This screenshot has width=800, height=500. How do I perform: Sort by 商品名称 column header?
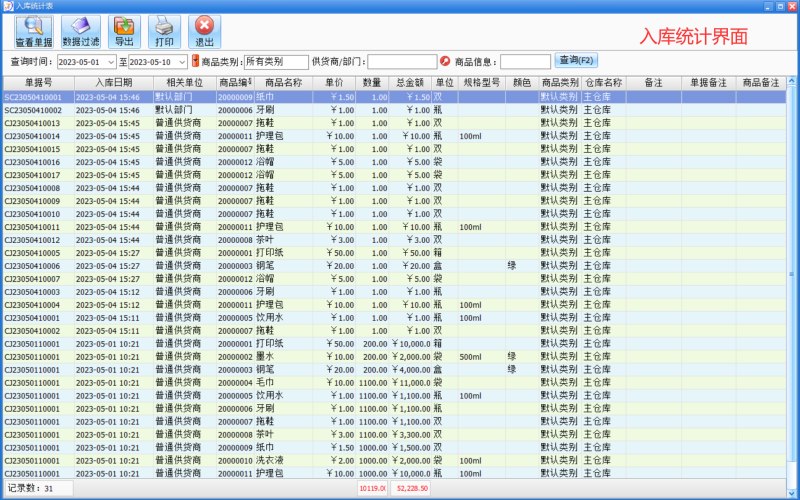tap(283, 83)
